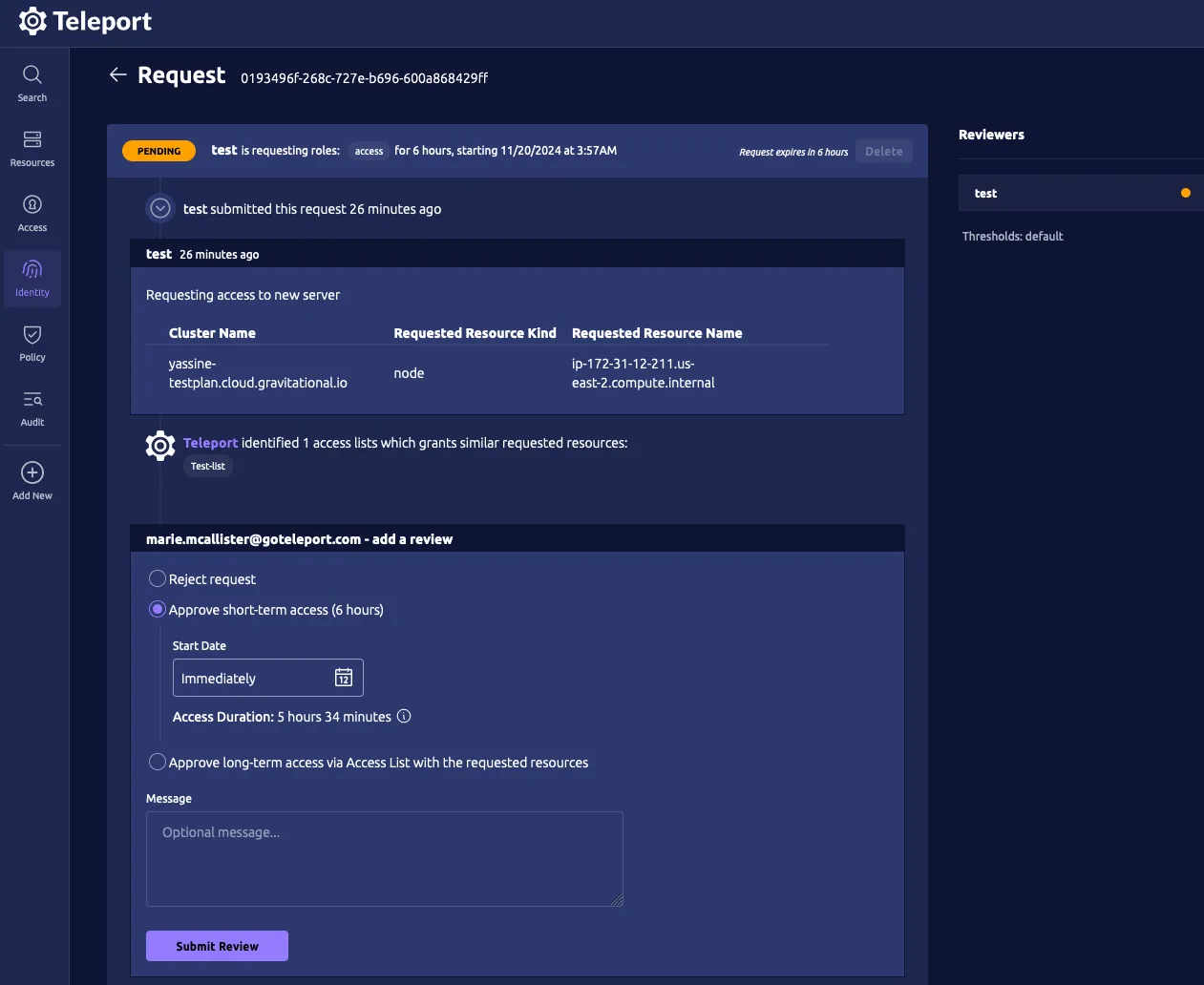Open Policy shield icon in sidebar

click(32, 335)
